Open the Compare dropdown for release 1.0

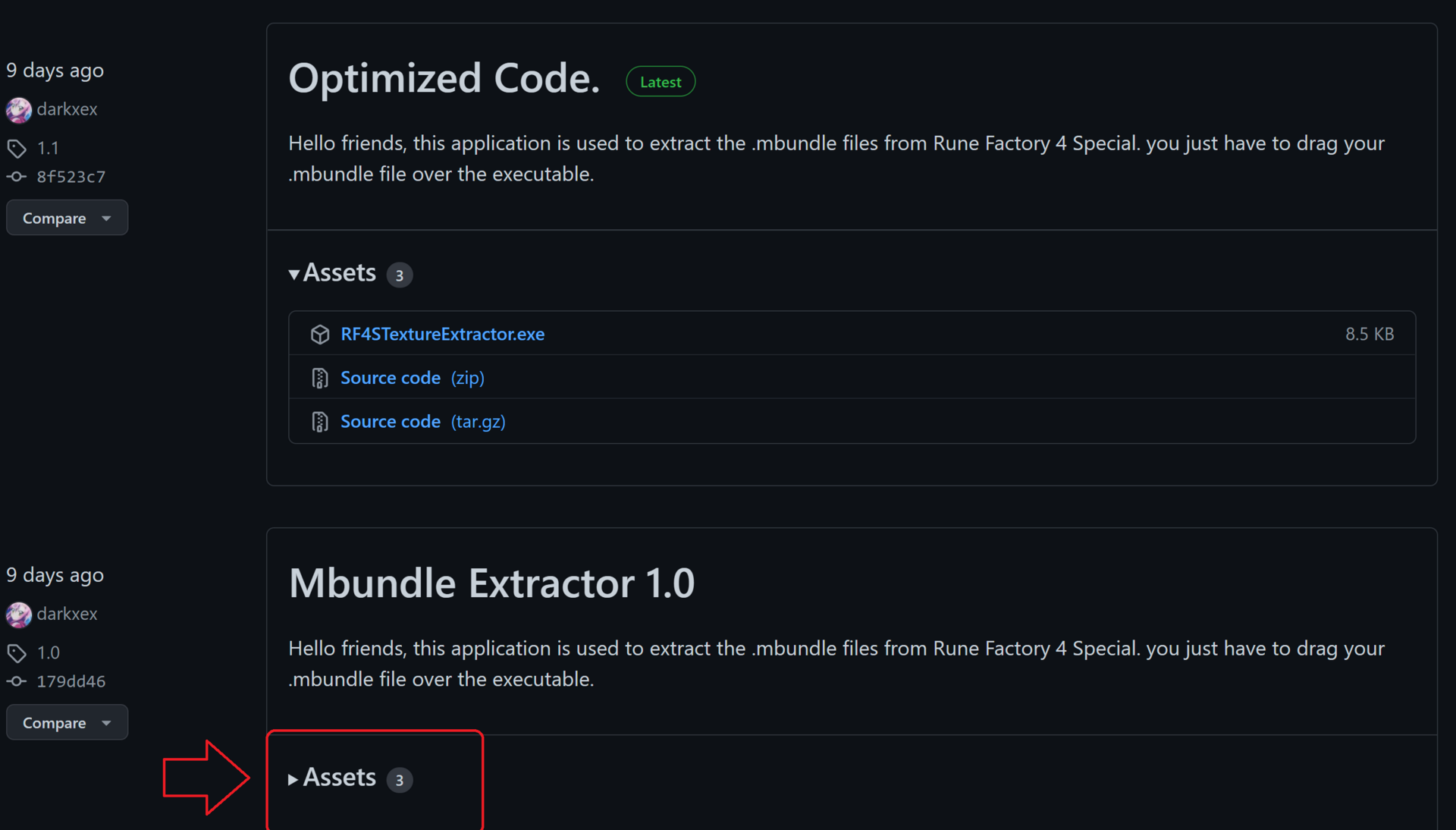click(x=67, y=723)
